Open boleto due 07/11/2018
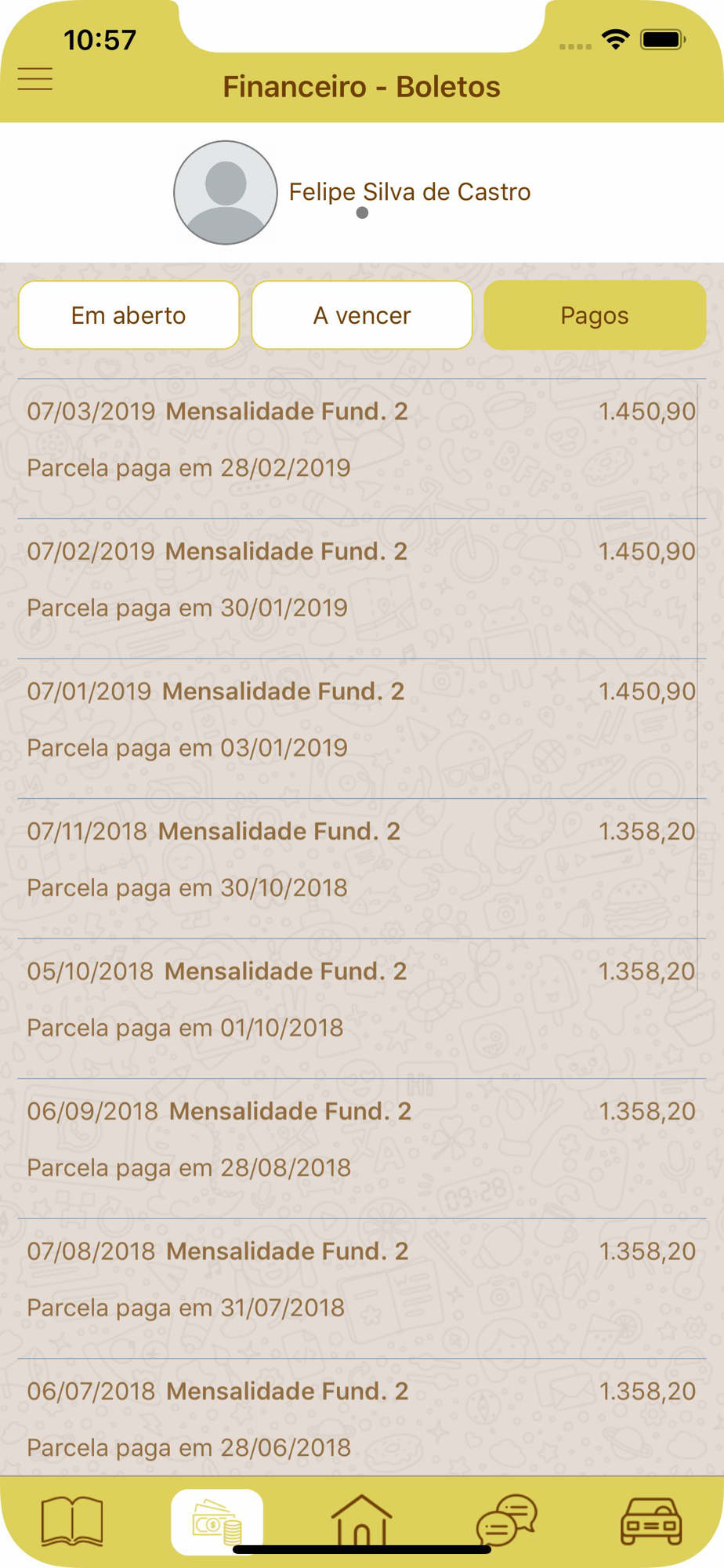This screenshot has height=1568, width=724. pos(362,869)
